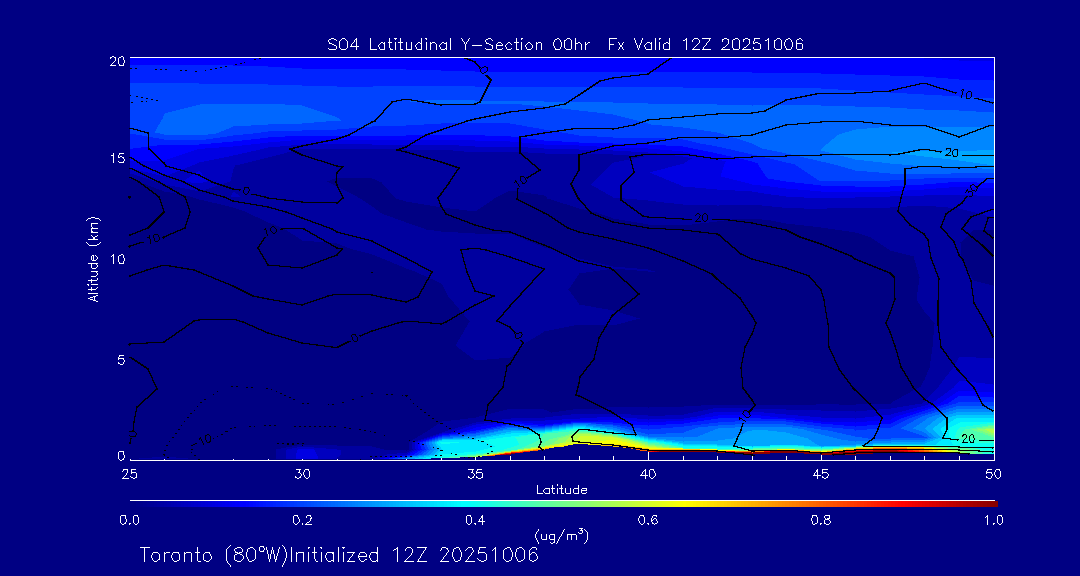Click the colorbar label 0.6
Screen dimensions: 1080x576
click(648, 520)
